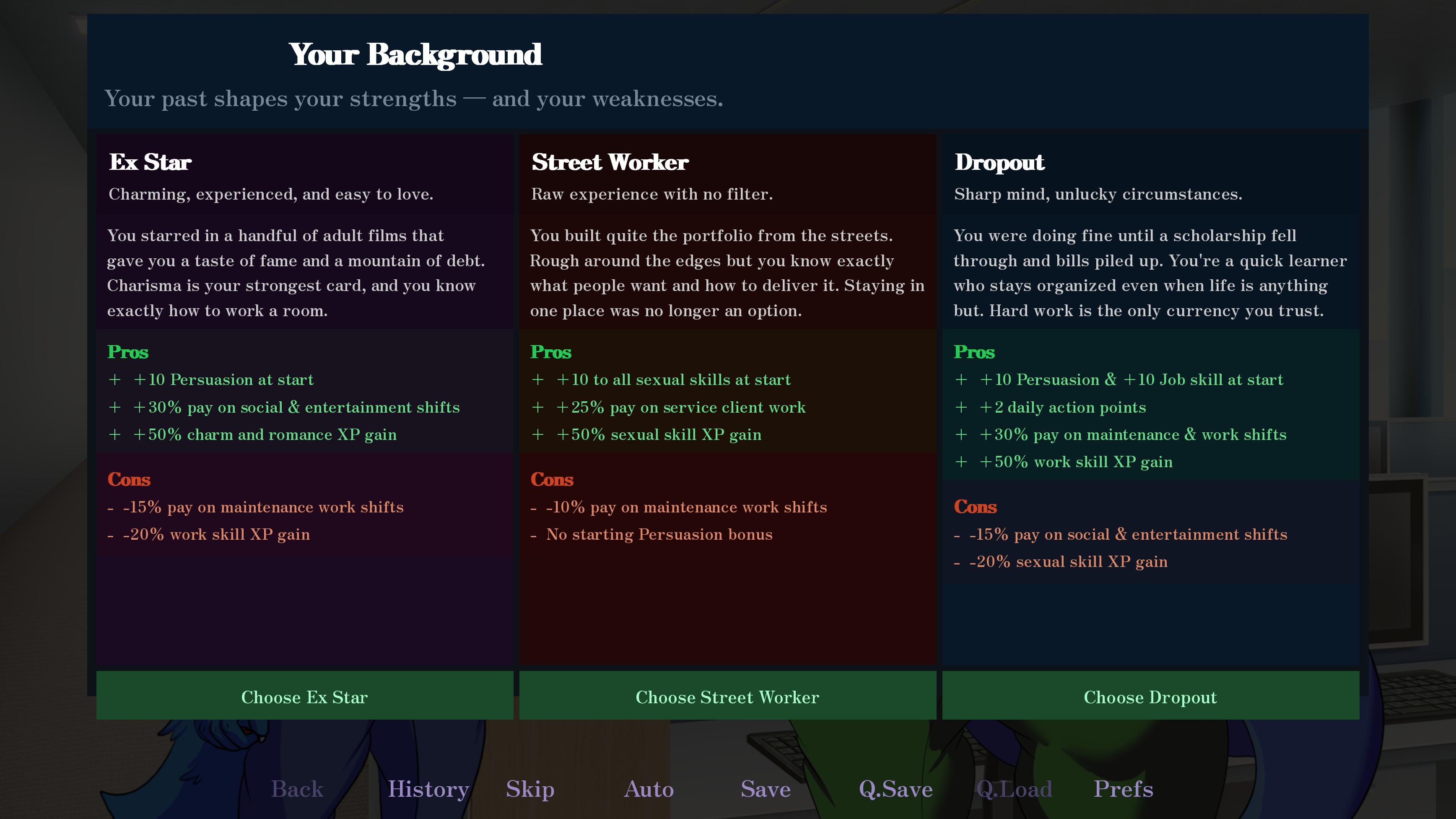Click '+50% charm and romance XP gain'
1456x819 pixels.
tap(265, 434)
